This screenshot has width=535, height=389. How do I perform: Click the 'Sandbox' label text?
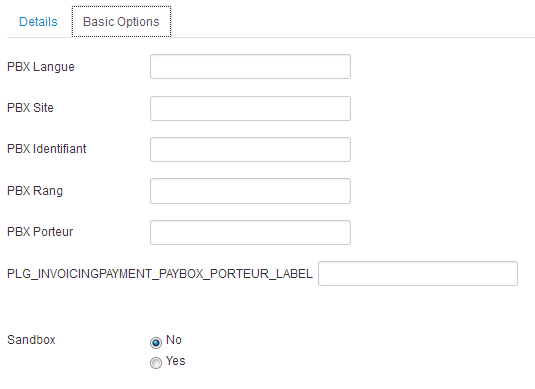31,340
